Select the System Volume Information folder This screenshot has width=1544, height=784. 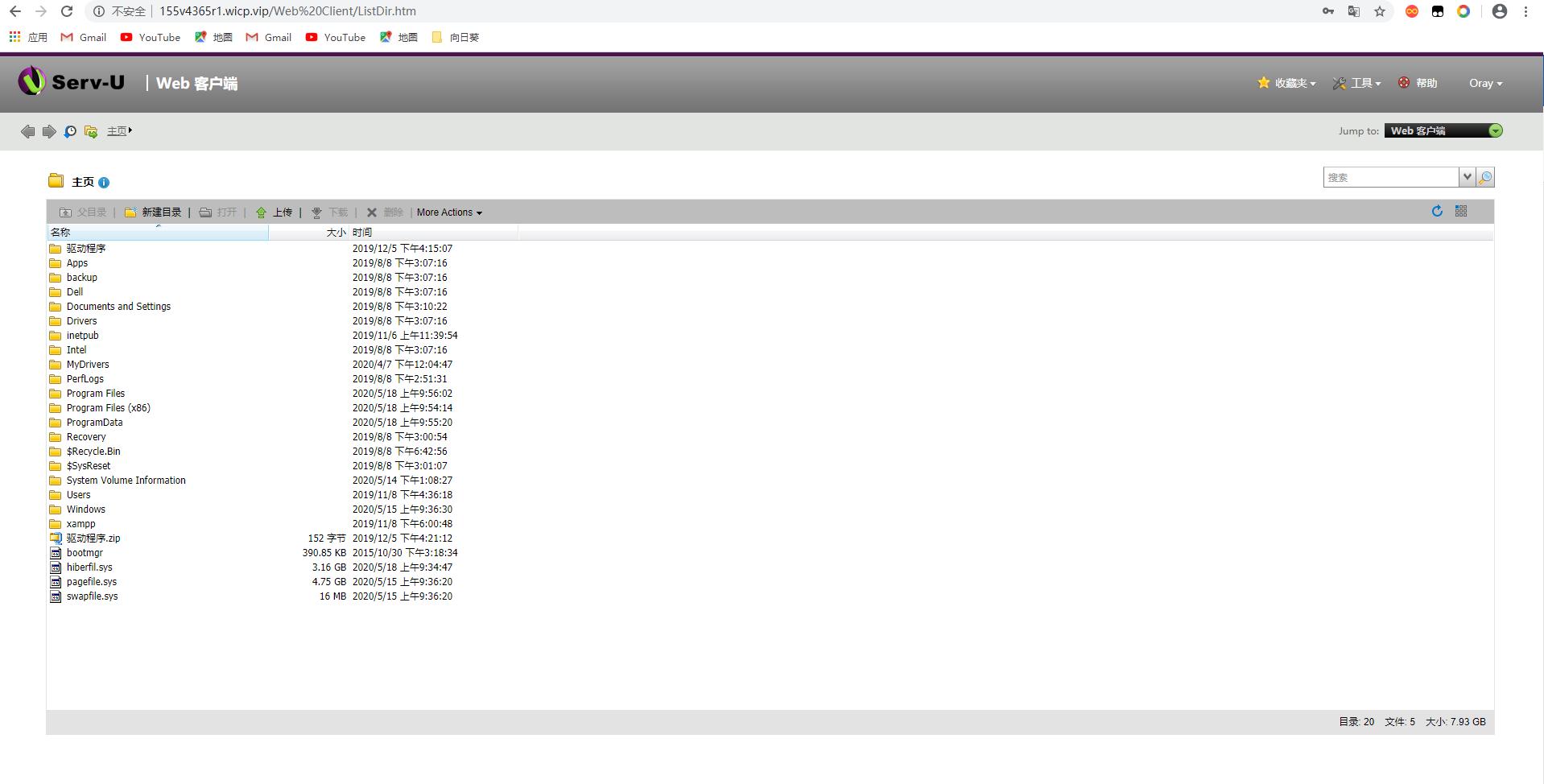click(x=126, y=481)
